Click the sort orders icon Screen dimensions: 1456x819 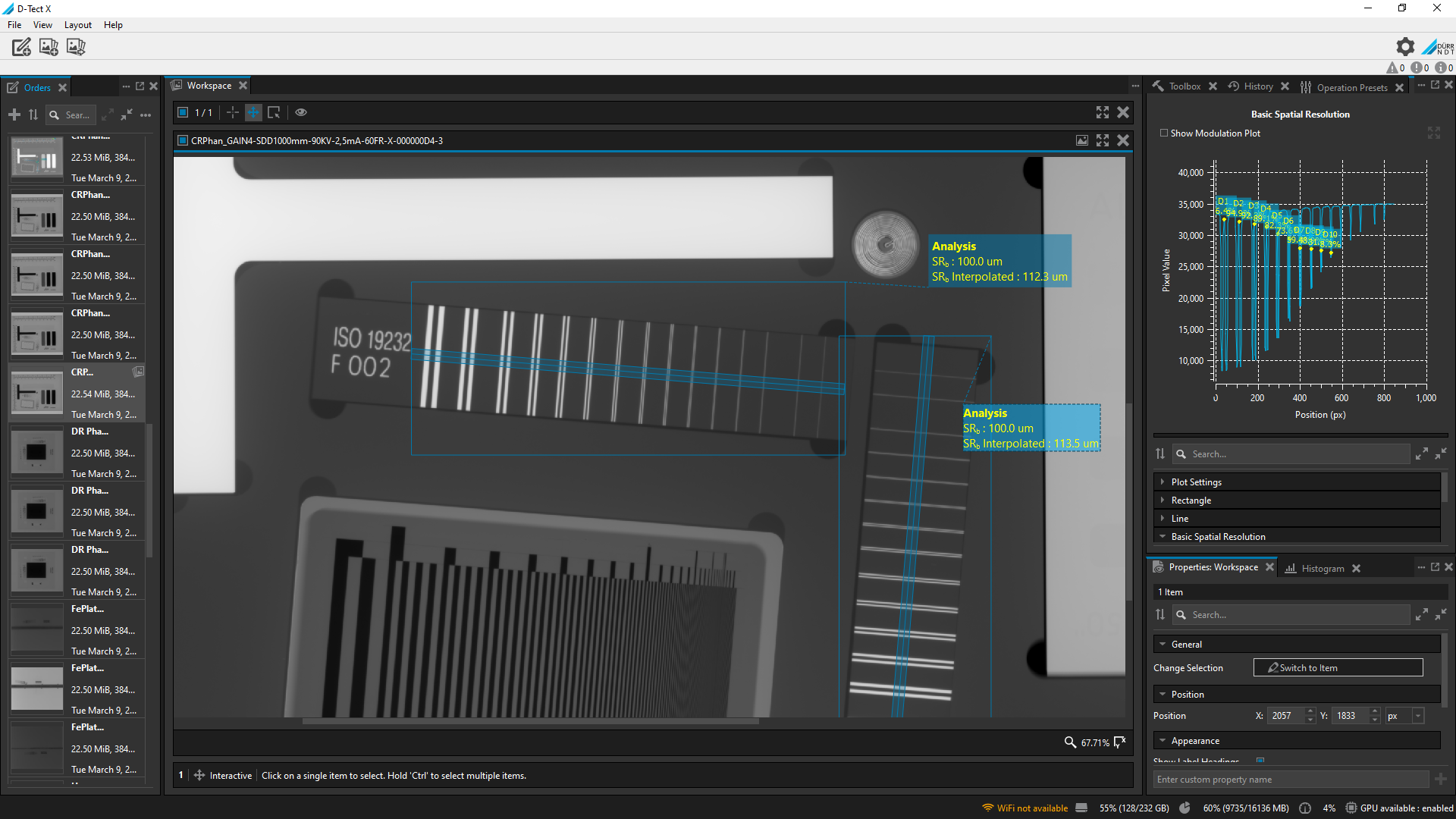33,115
